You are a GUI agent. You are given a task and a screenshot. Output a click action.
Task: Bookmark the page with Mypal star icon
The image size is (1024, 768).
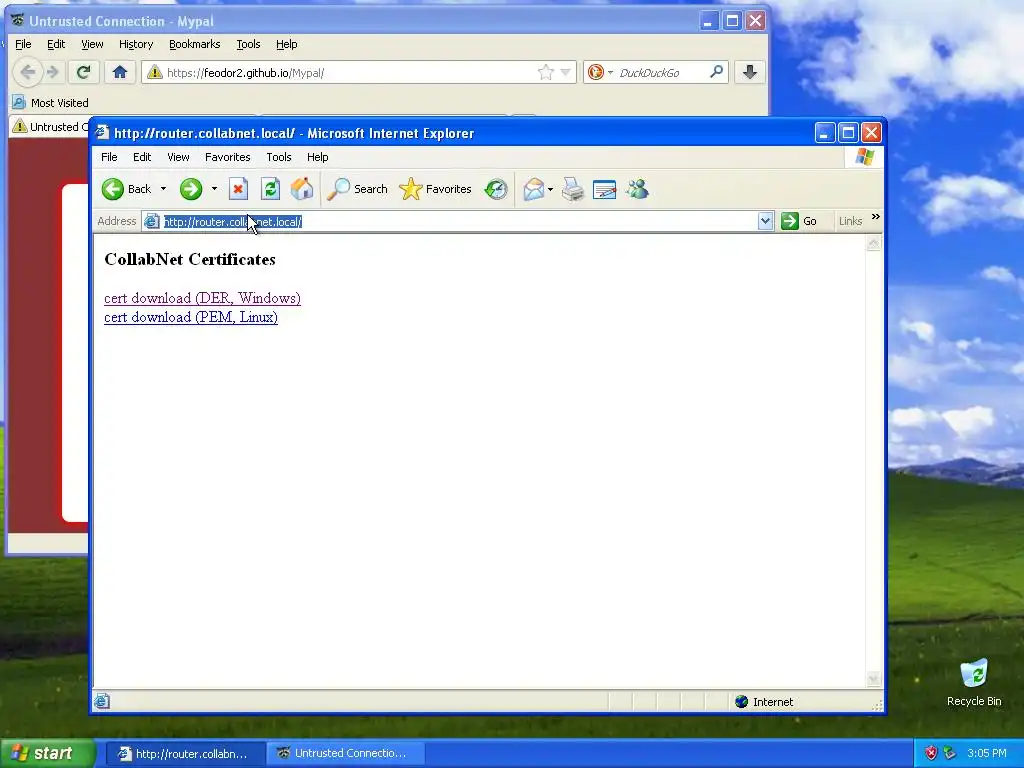pyautogui.click(x=545, y=72)
